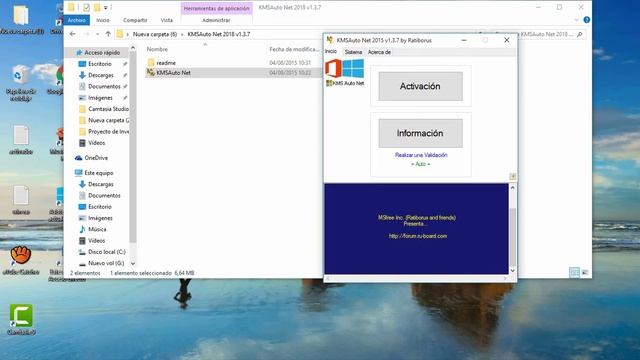Sort files by the Nombre column header
Image resolution: width=640 pixels, height=360 pixels.
coord(157,49)
